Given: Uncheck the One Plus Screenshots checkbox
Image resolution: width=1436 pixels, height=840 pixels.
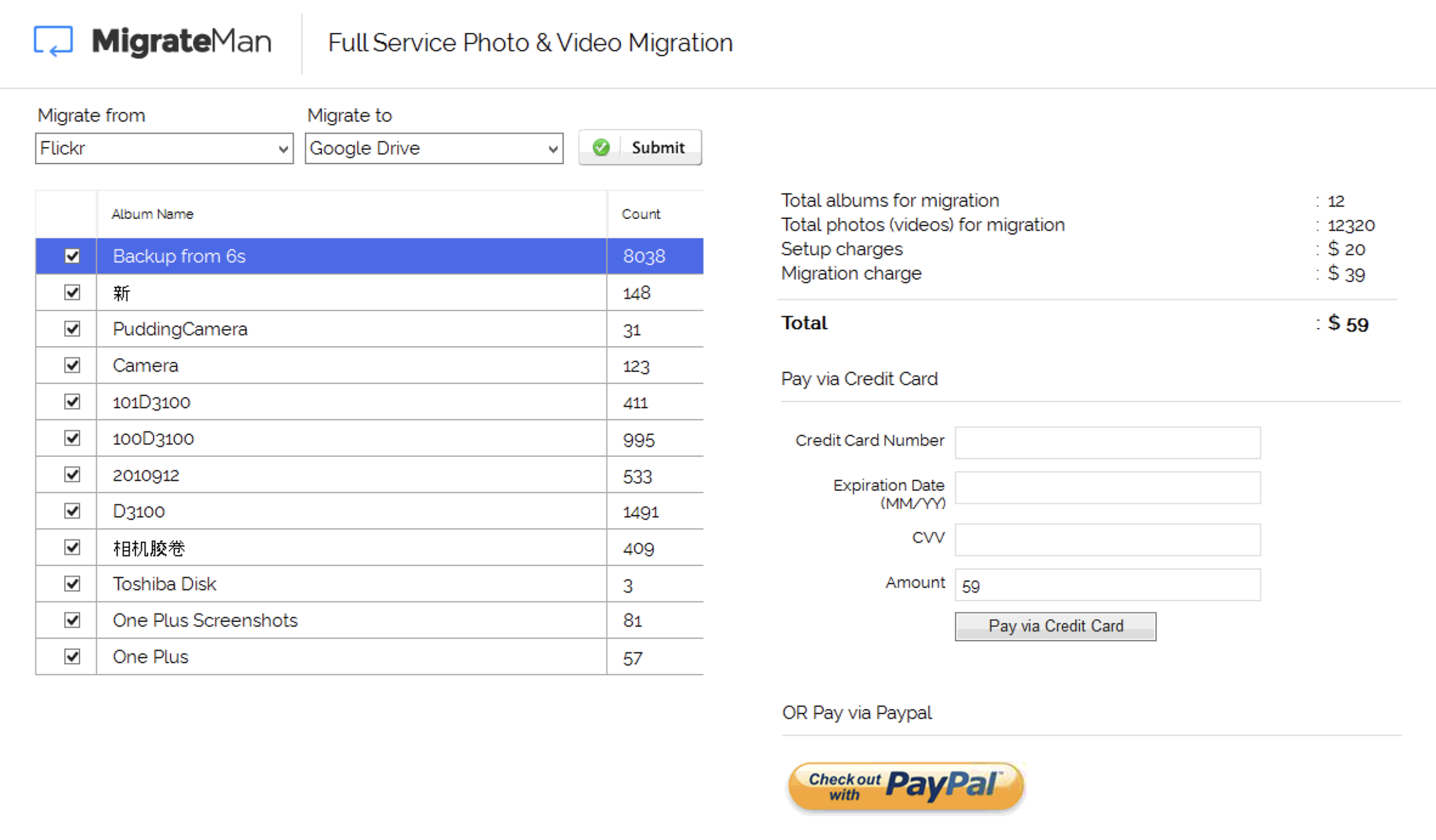Looking at the screenshot, I should (x=72, y=620).
